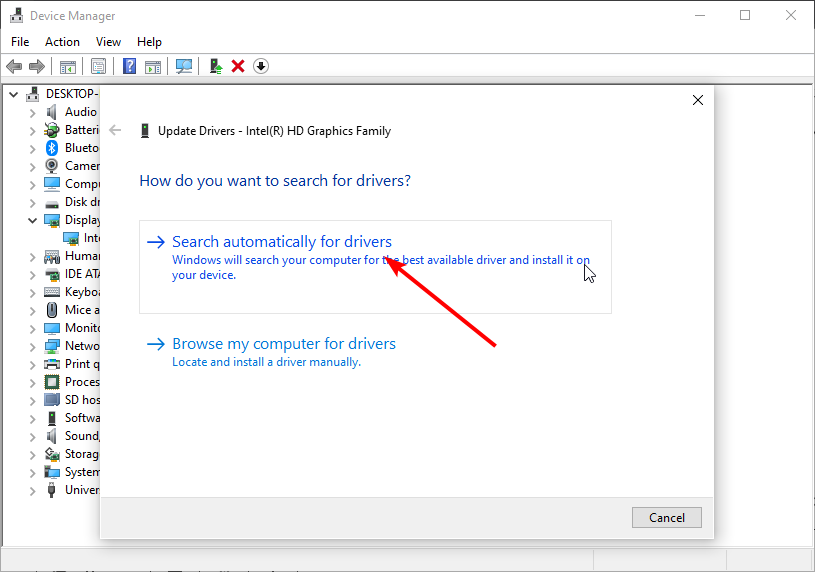Click the Forward arrow toolbar icon
The image size is (815, 572).
[x=36, y=67]
